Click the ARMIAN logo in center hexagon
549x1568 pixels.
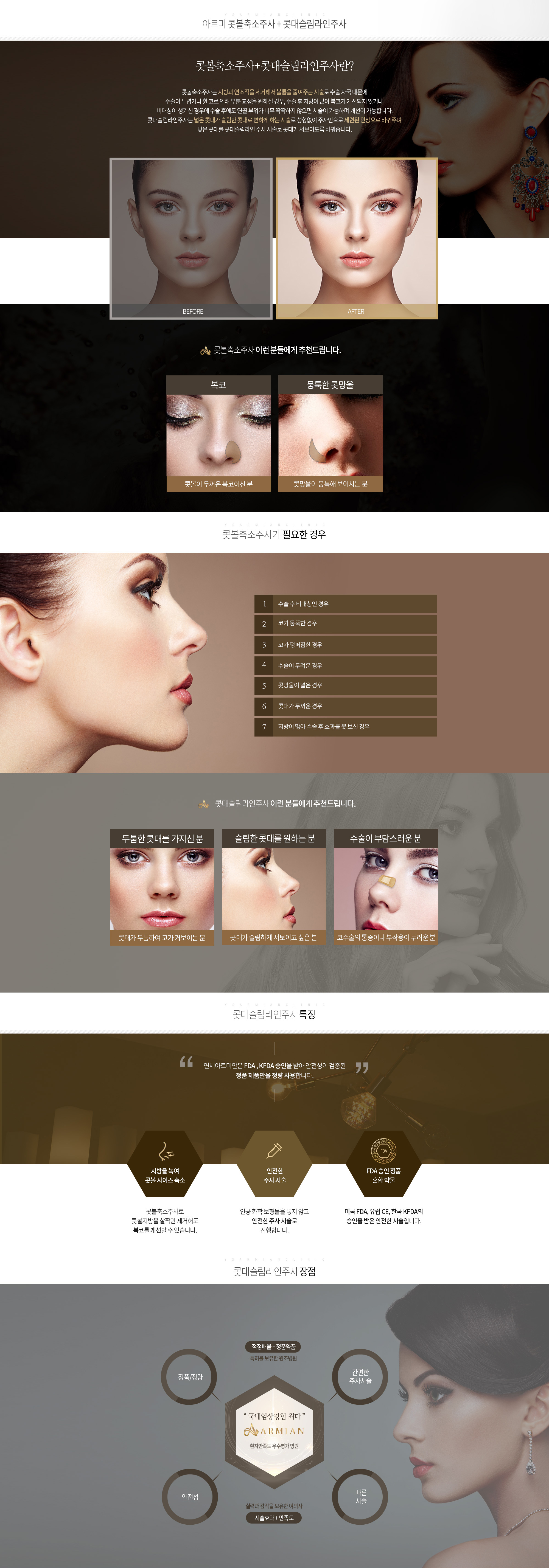click(x=274, y=1431)
